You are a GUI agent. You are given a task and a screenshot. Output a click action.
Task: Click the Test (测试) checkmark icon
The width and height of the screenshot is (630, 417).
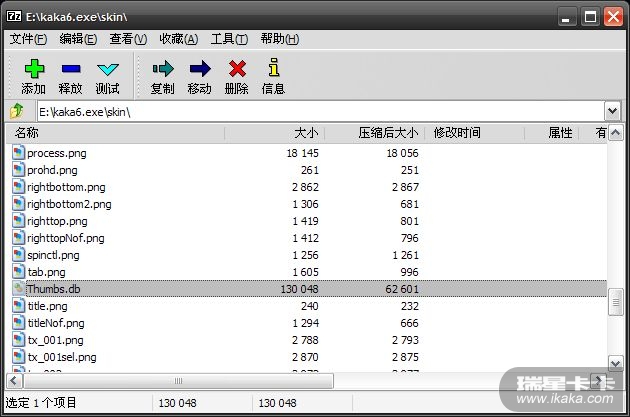108,70
